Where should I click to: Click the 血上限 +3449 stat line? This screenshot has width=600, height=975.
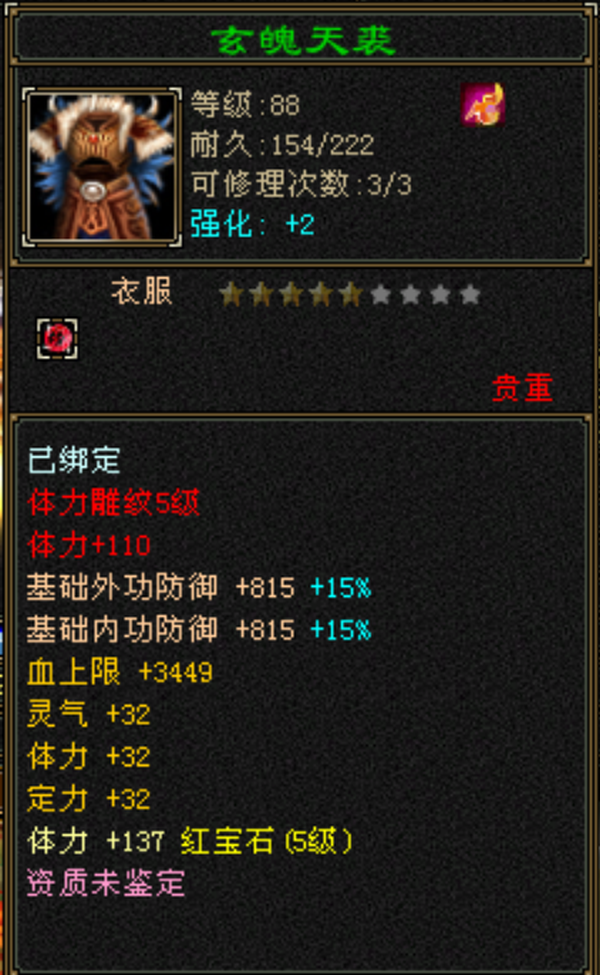click(120, 672)
